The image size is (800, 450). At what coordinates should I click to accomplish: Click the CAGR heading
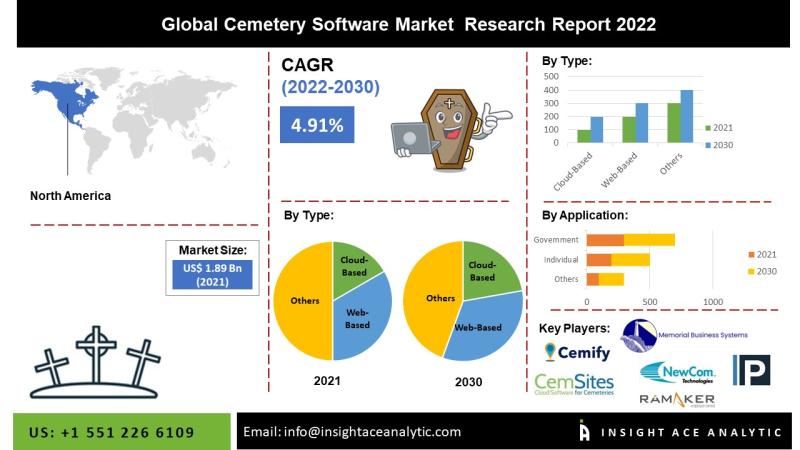click(x=308, y=65)
